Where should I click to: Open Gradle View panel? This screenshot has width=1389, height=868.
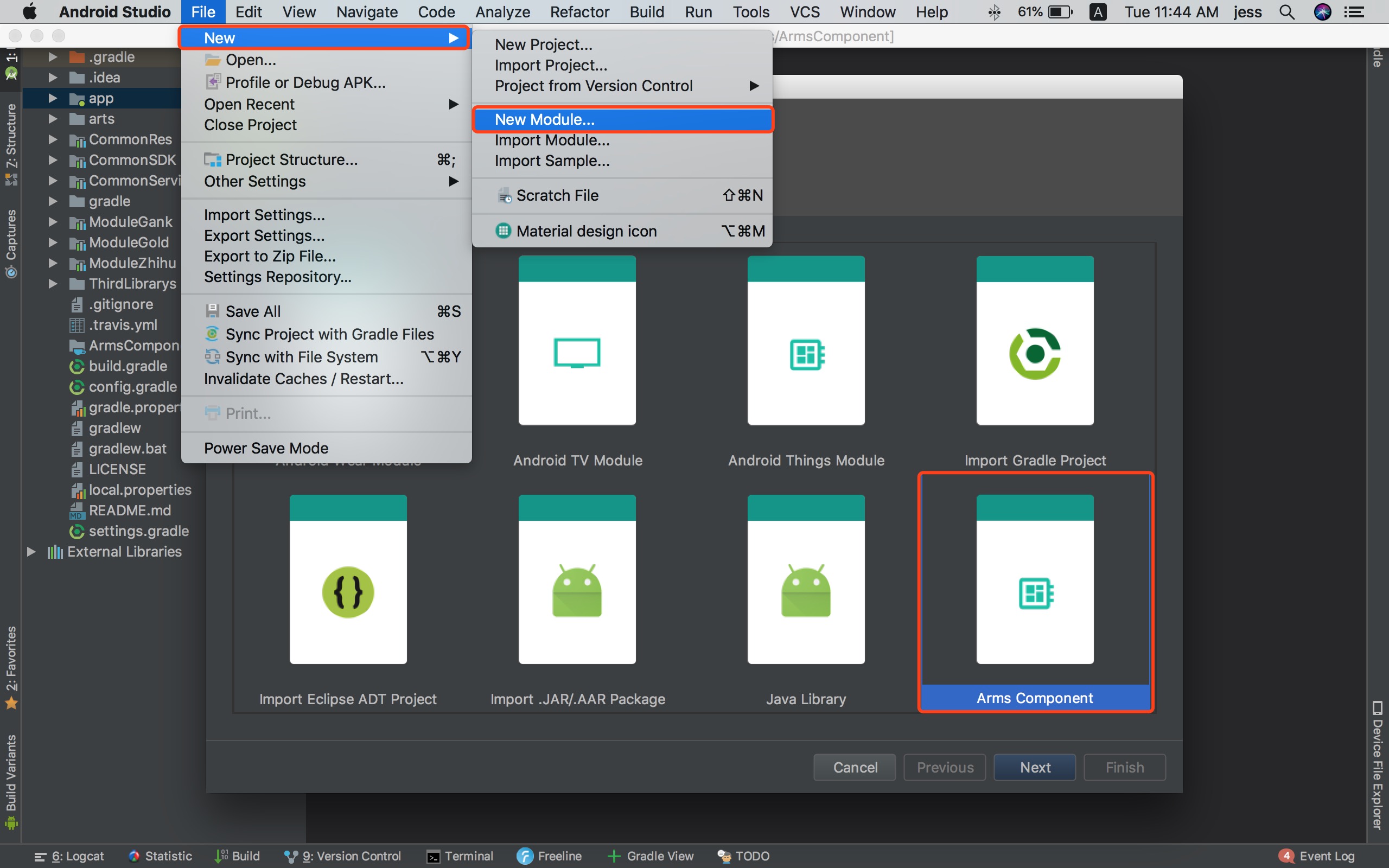651,856
